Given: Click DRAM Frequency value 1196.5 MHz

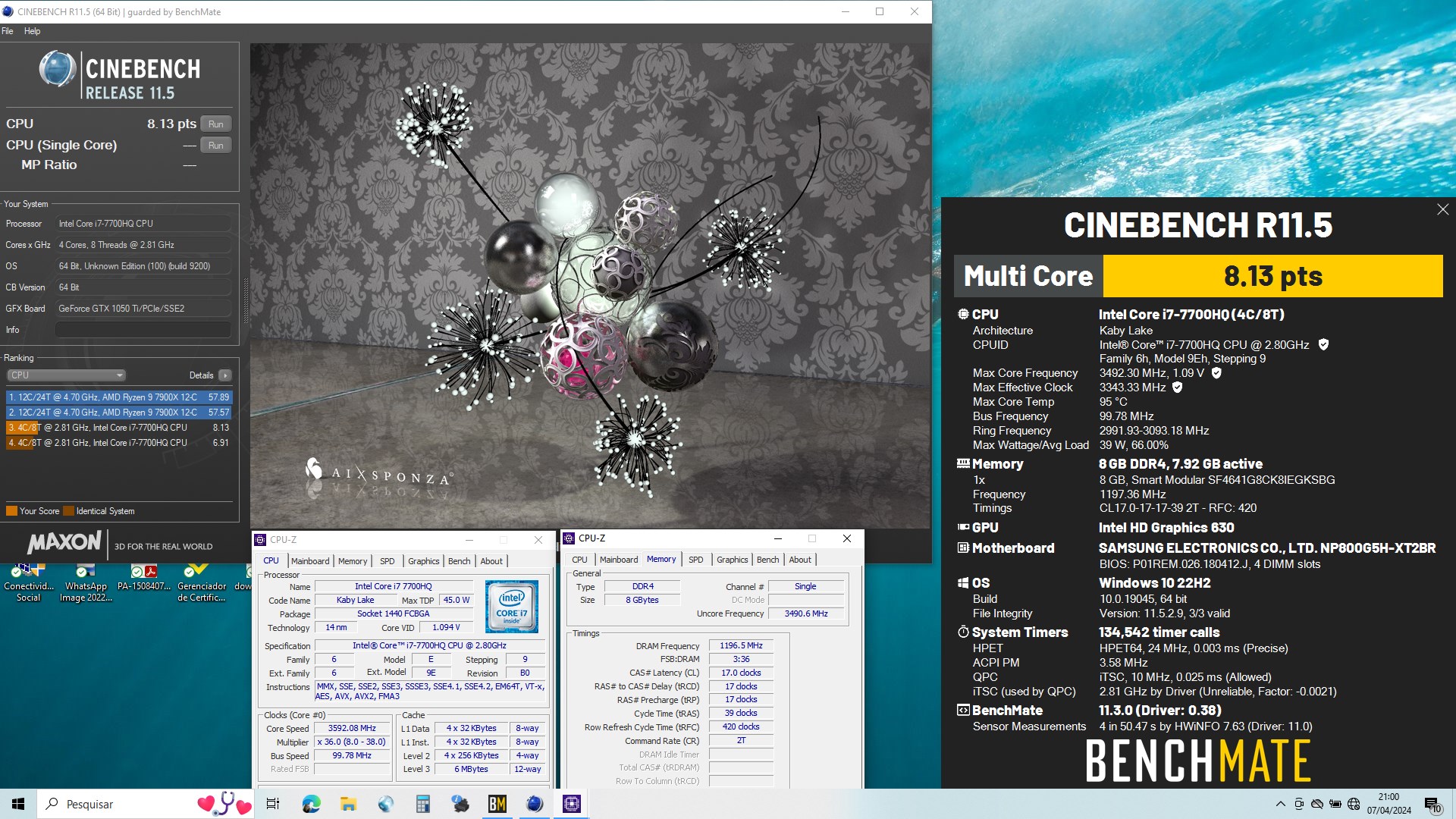Looking at the screenshot, I should [741, 645].
